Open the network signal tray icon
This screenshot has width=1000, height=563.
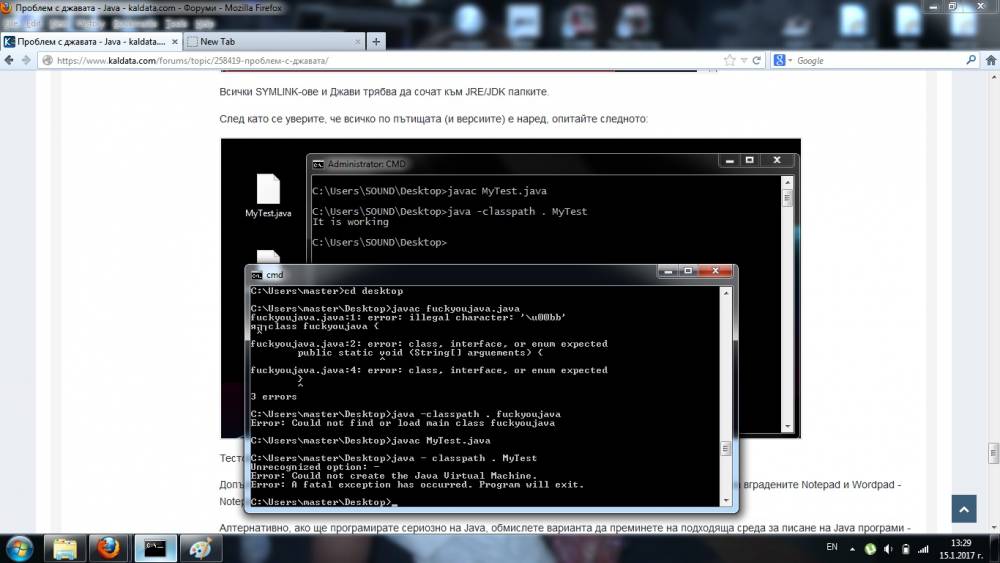coord(923,548)
